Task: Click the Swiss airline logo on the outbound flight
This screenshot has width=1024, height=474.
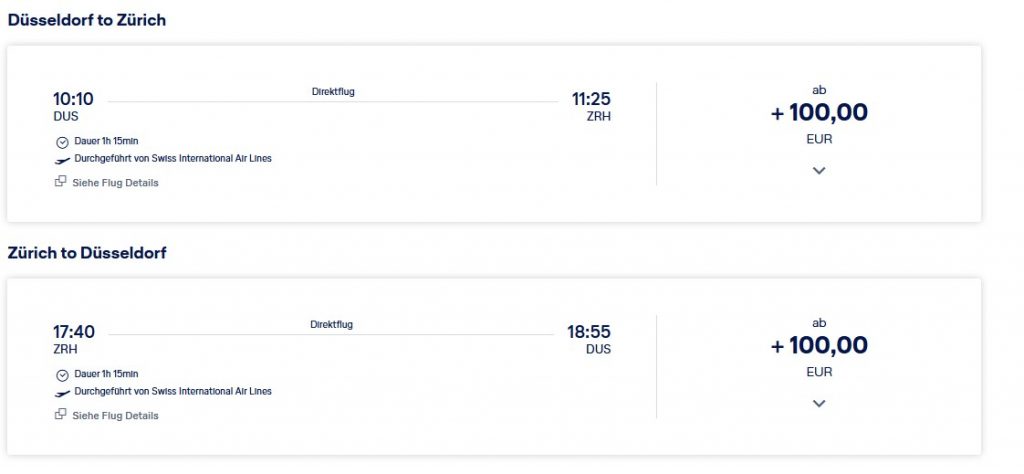Action: tap(63, 159)
